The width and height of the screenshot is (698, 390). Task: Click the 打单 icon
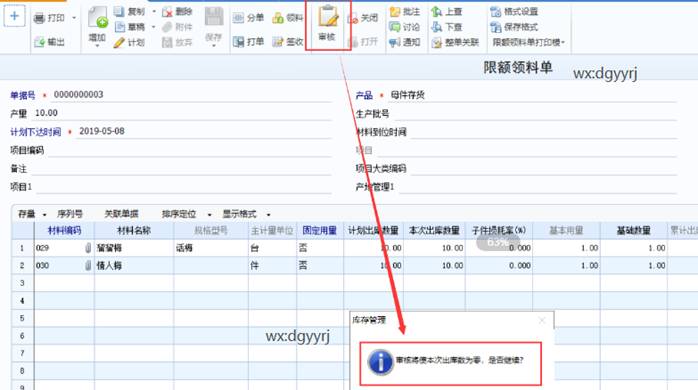point(238,42)
